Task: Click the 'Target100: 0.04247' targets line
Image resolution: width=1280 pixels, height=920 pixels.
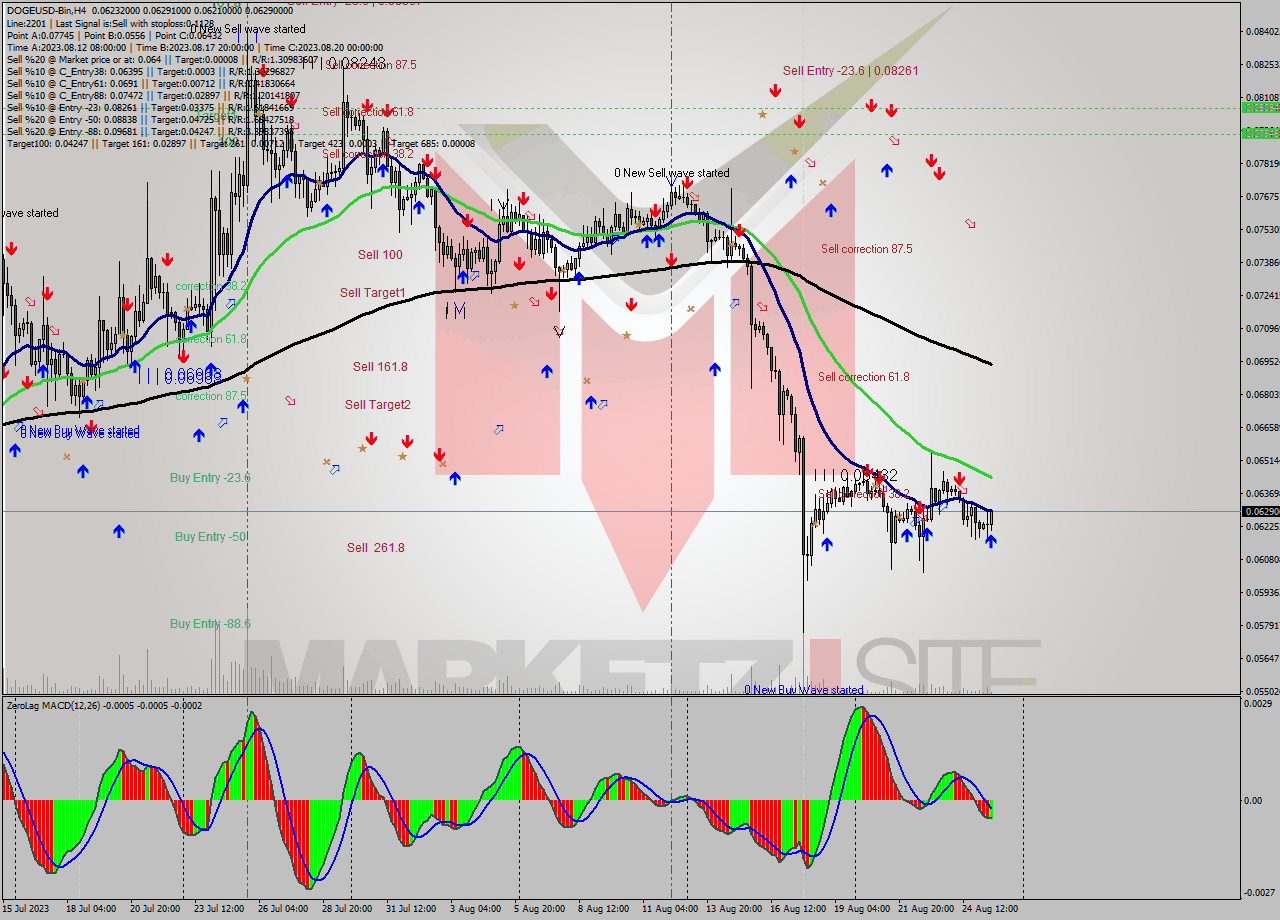Action: point(240,143)
